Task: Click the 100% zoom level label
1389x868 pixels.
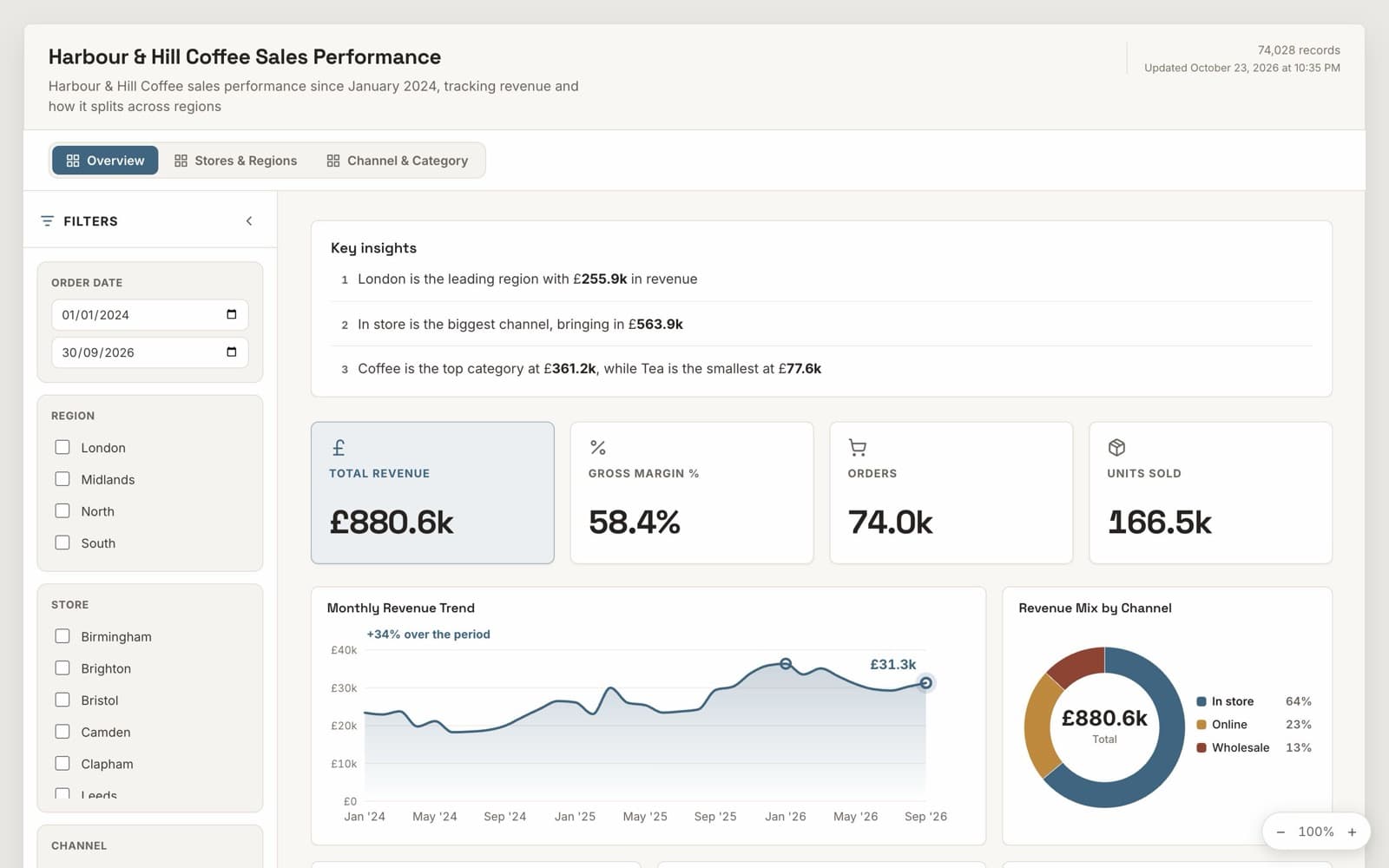Action: [1316, 832]
